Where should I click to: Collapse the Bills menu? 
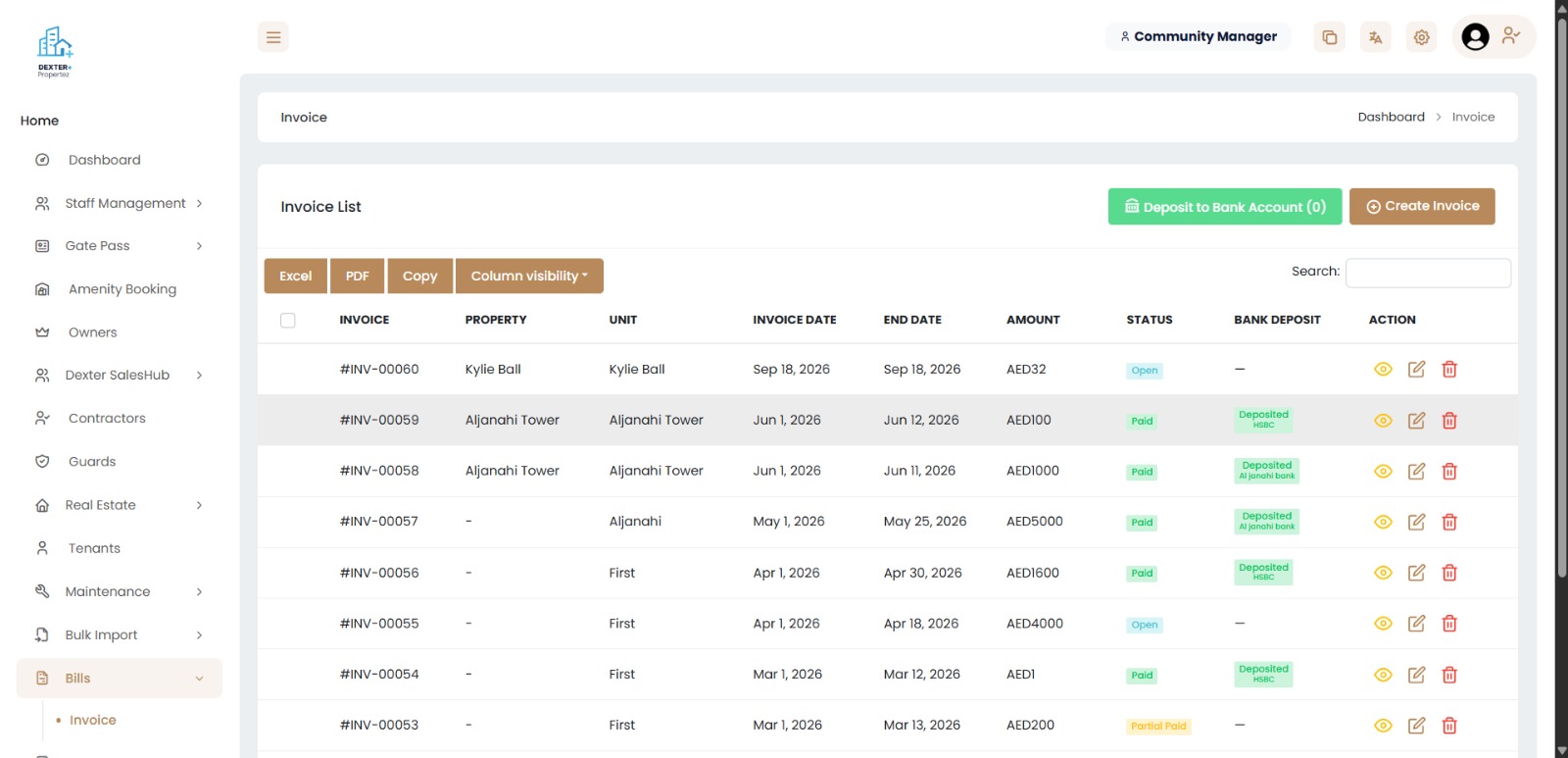(x=120, y=679)
